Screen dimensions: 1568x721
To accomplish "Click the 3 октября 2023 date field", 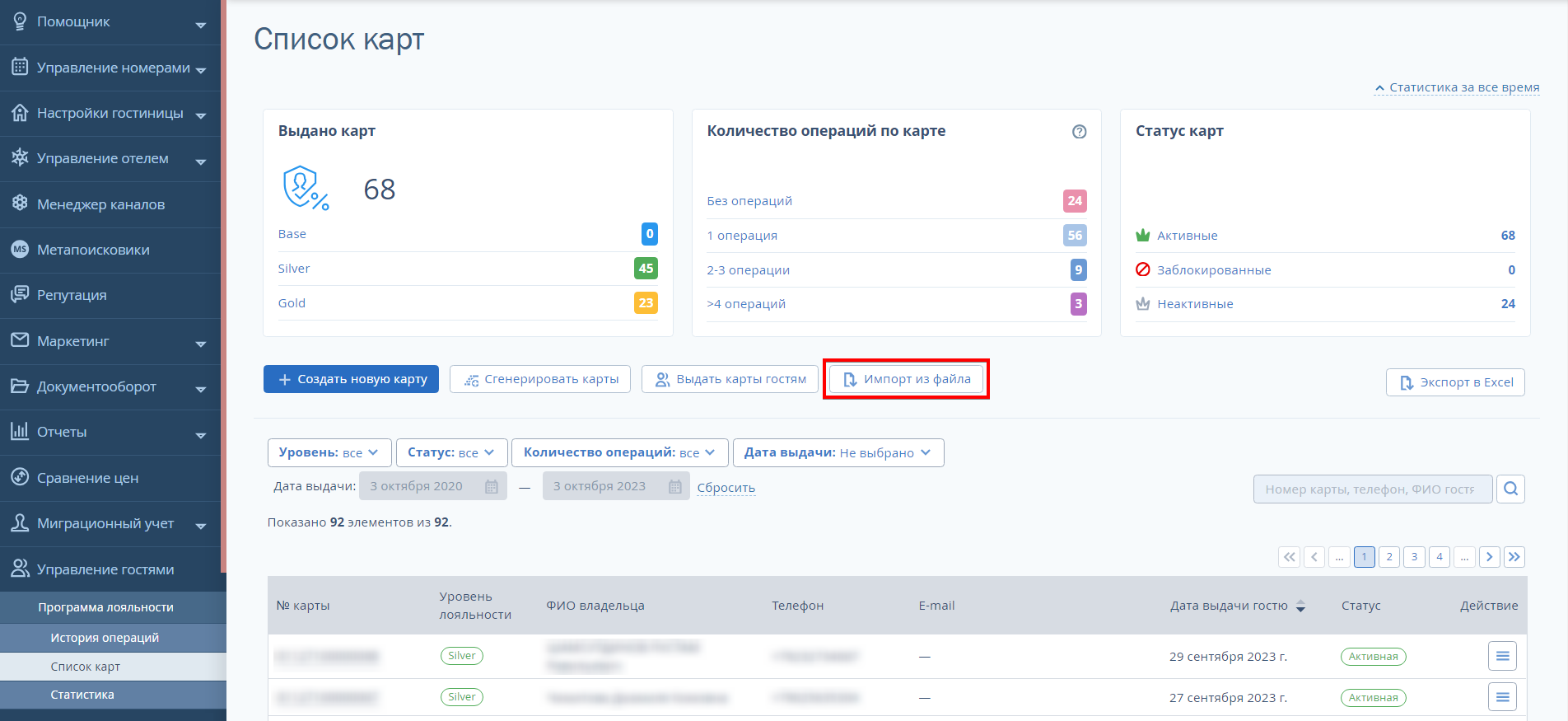I will [x=616, y=486].
